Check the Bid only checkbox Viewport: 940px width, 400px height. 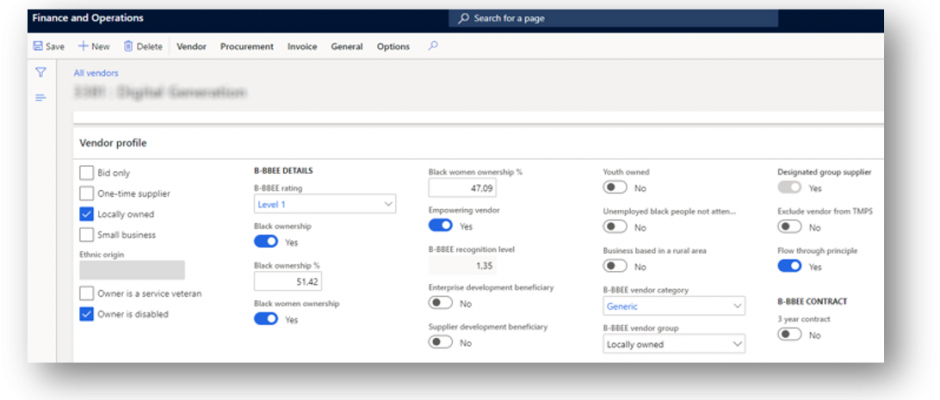[x=87, y=173]
